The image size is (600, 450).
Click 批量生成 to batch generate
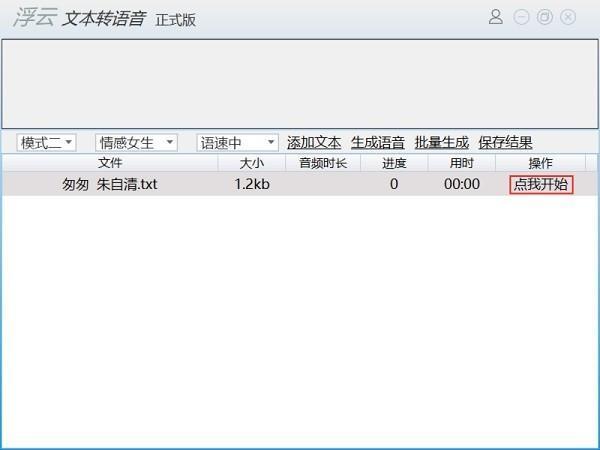442,143
